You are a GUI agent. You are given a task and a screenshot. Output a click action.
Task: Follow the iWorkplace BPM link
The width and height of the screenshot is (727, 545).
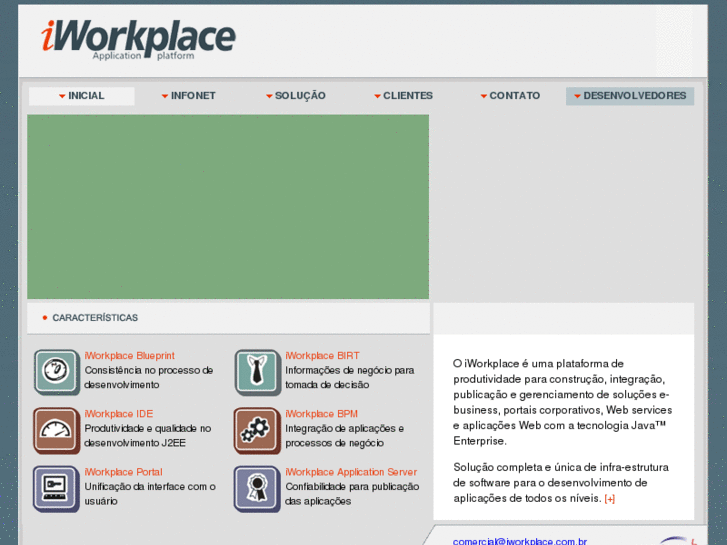[321, 414]
